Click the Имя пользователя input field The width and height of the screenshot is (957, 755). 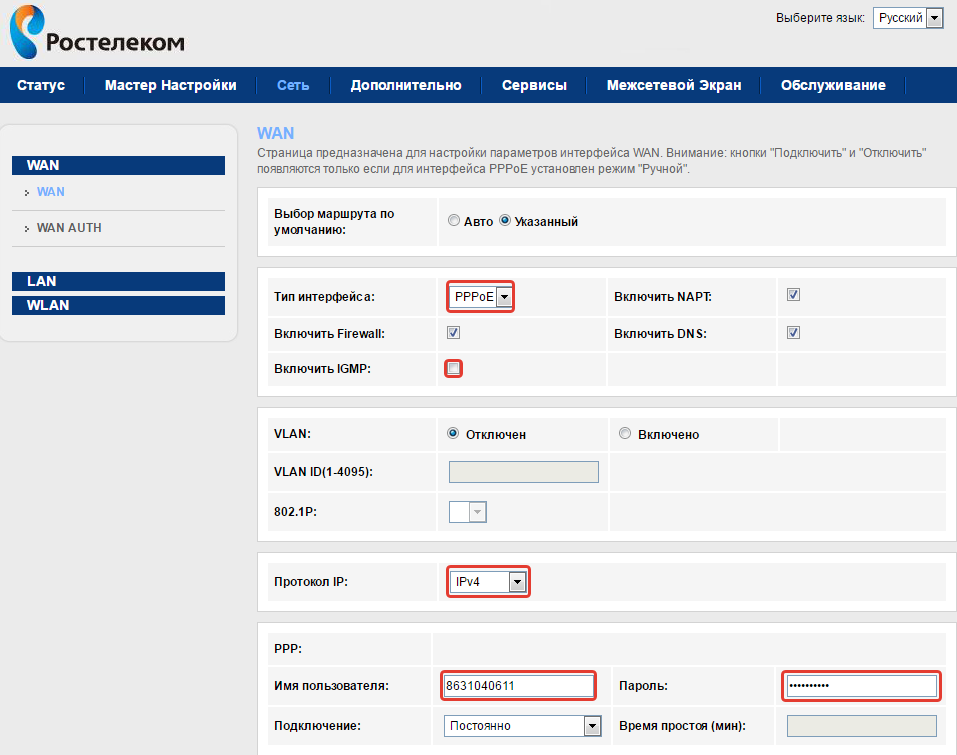(x=518, y=686)
